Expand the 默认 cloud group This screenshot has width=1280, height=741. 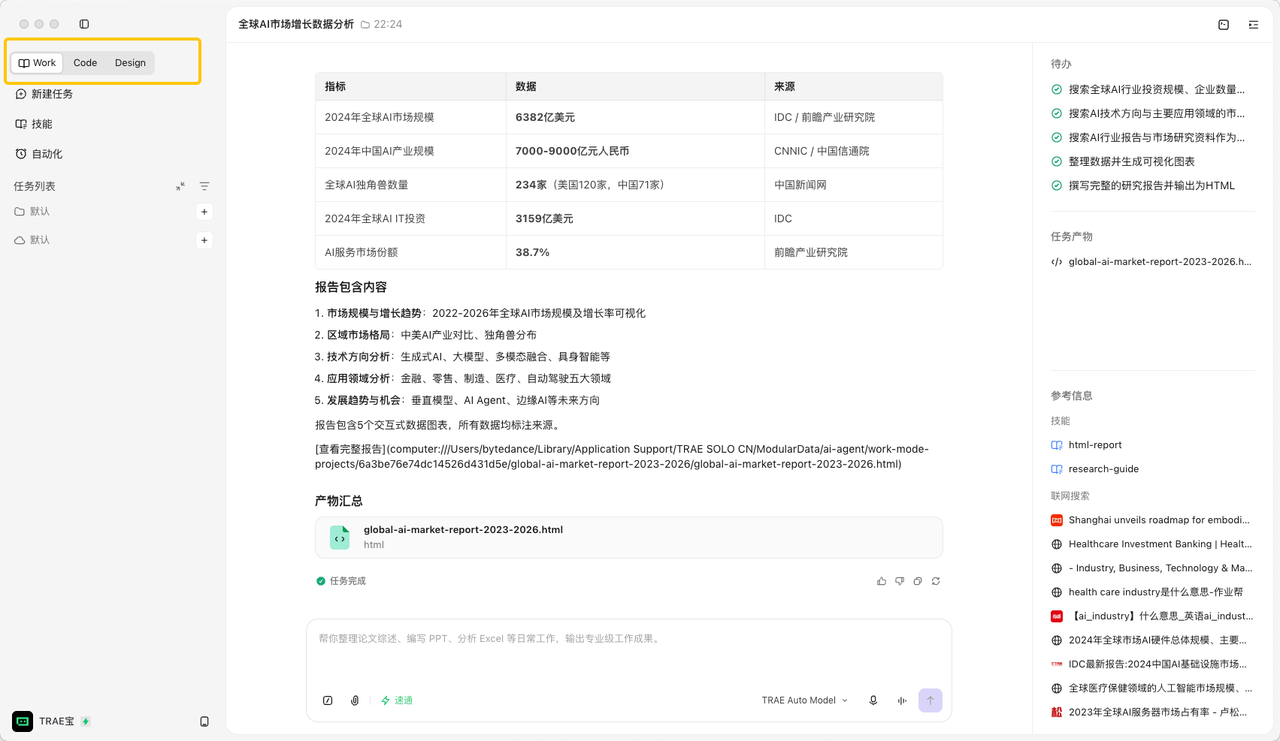32,240
